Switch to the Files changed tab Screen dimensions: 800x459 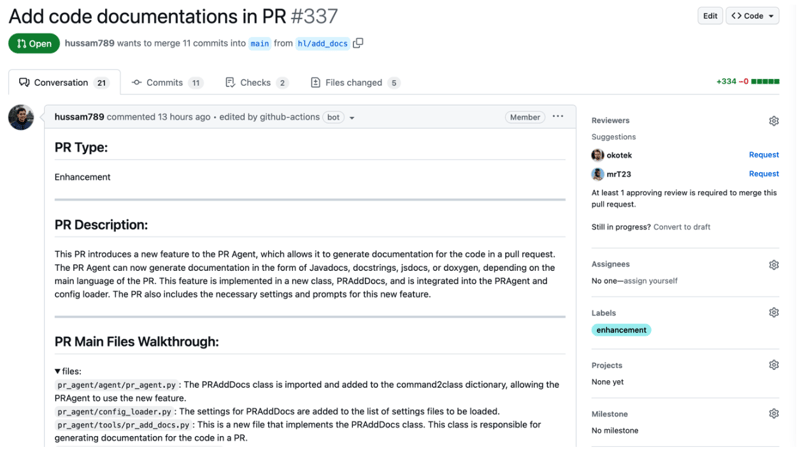tap(355, 83)
